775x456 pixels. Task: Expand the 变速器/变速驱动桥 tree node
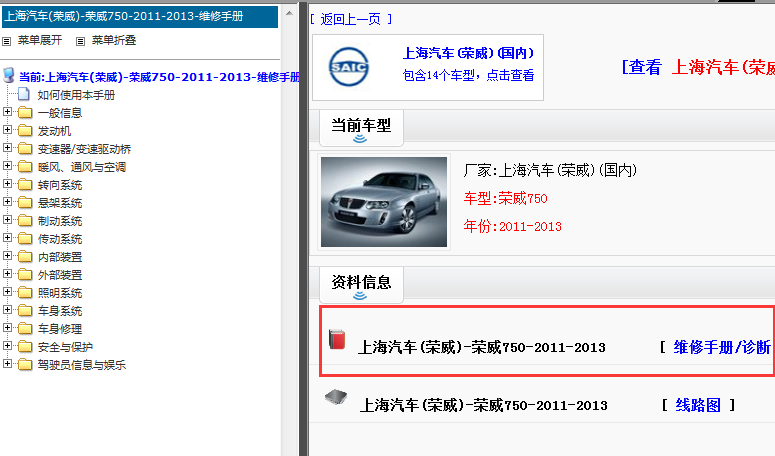click(7, 148)
